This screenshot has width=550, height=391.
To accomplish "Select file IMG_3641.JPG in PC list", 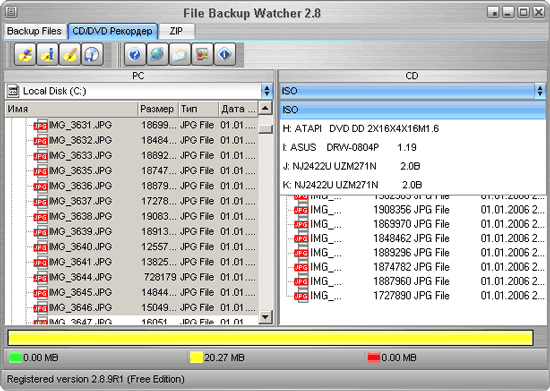I will [x=80, y=262].
